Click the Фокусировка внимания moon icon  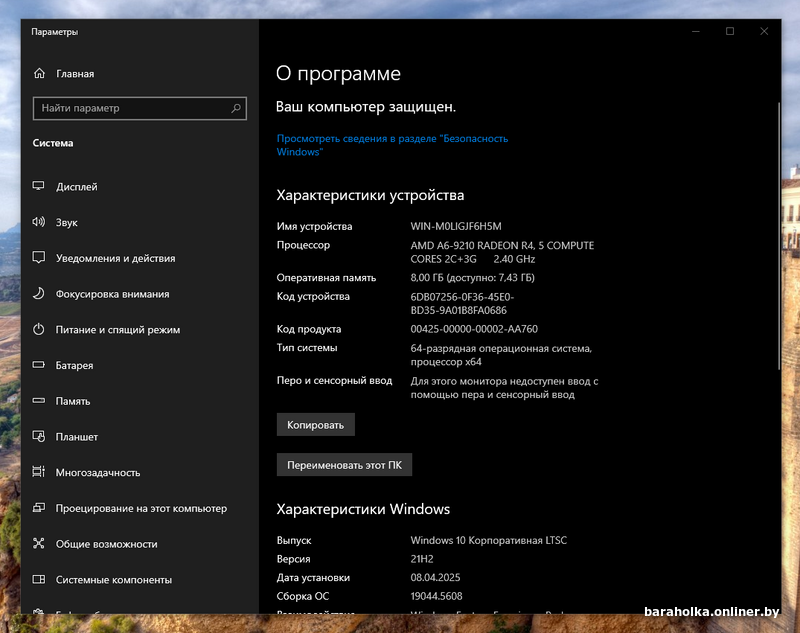tap(39, 293)
